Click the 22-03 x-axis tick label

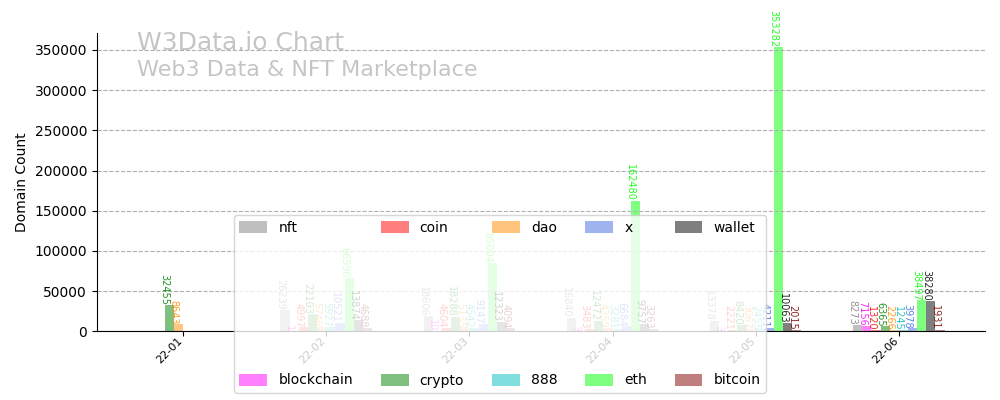(455, 351)
